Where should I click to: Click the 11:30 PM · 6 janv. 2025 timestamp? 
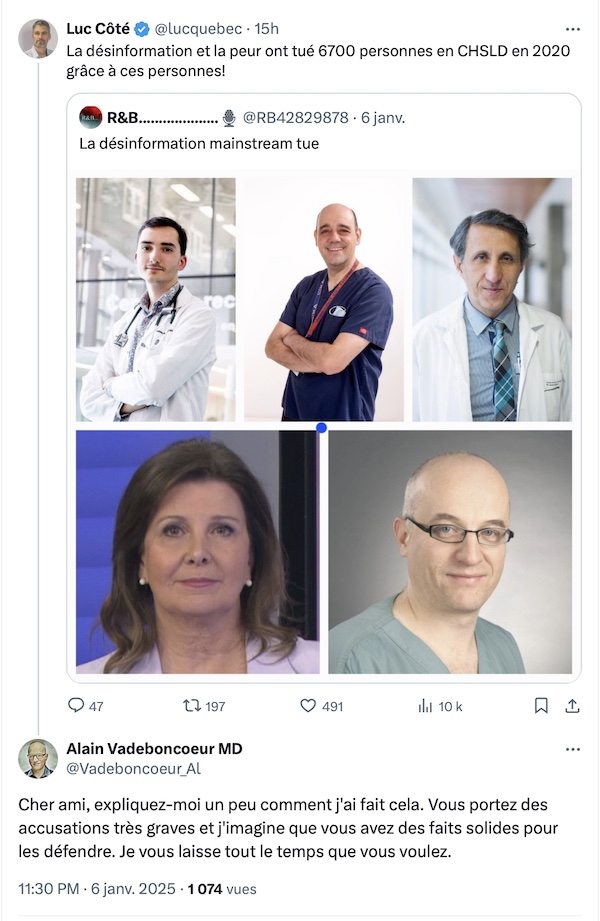(x=97, y=889)
